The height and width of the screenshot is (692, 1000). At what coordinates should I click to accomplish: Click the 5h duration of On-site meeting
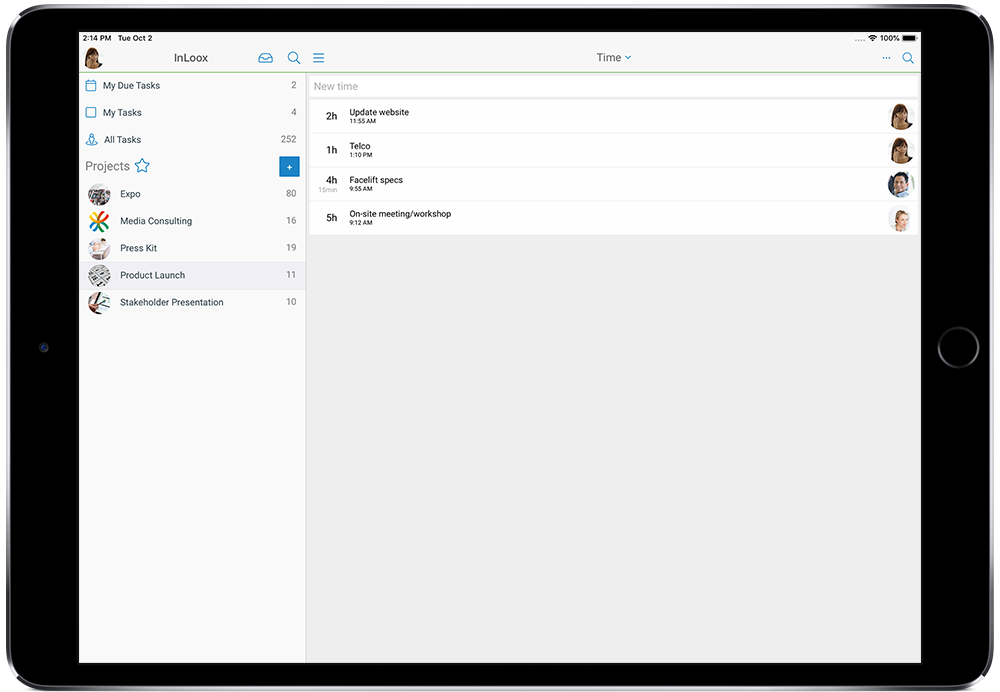332,217
